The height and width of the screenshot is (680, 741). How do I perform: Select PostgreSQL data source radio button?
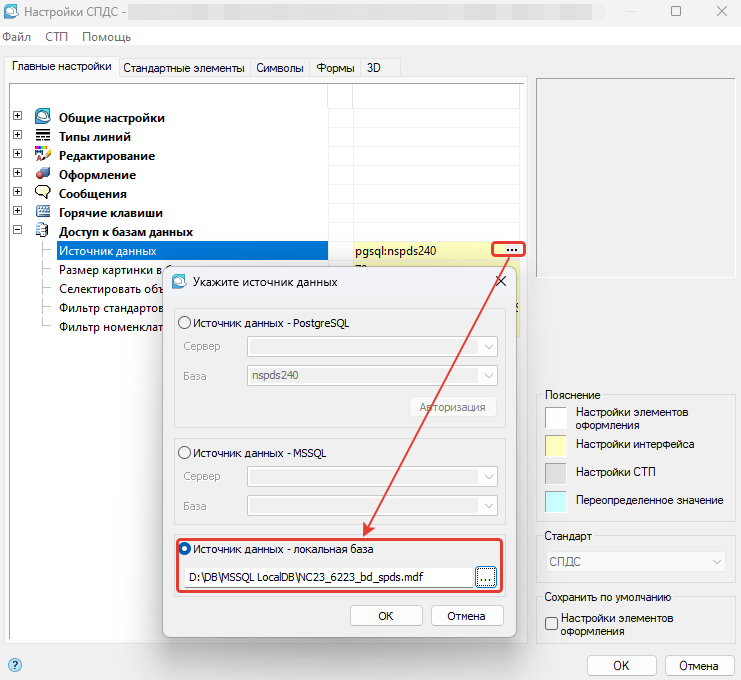[184, 323]
